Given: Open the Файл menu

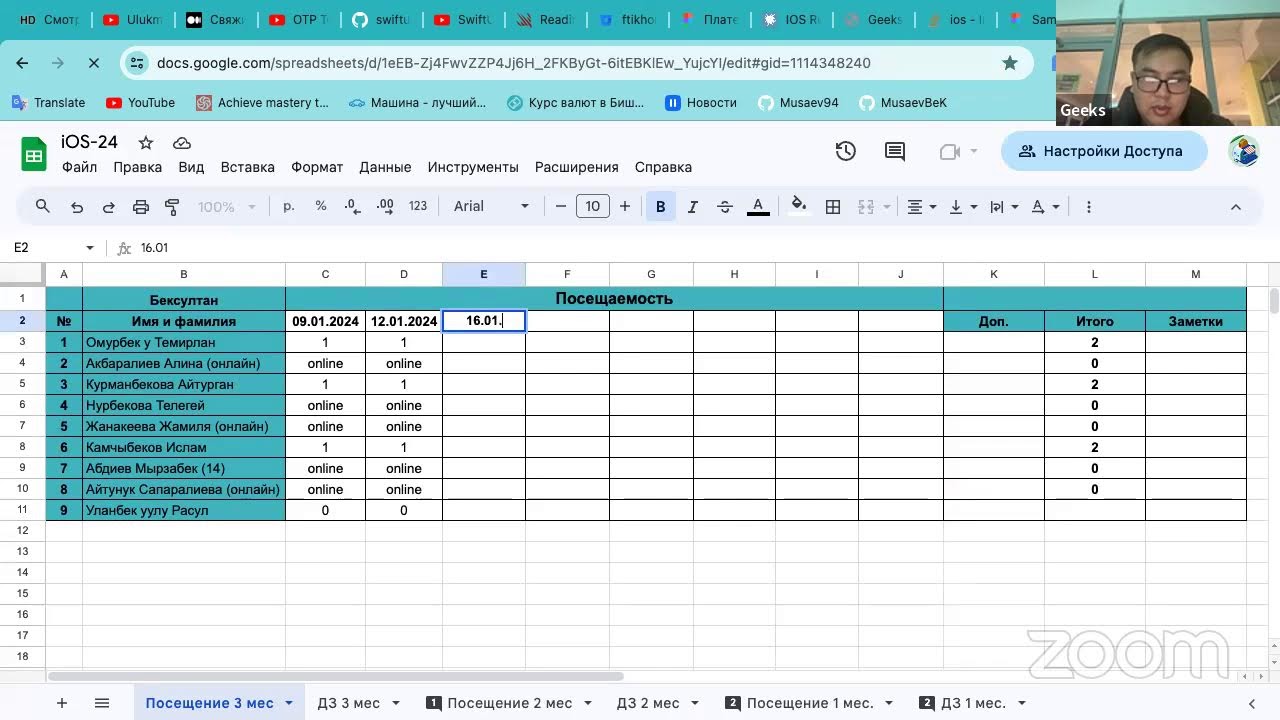Looking at the screenshot, I should (79, 167).
